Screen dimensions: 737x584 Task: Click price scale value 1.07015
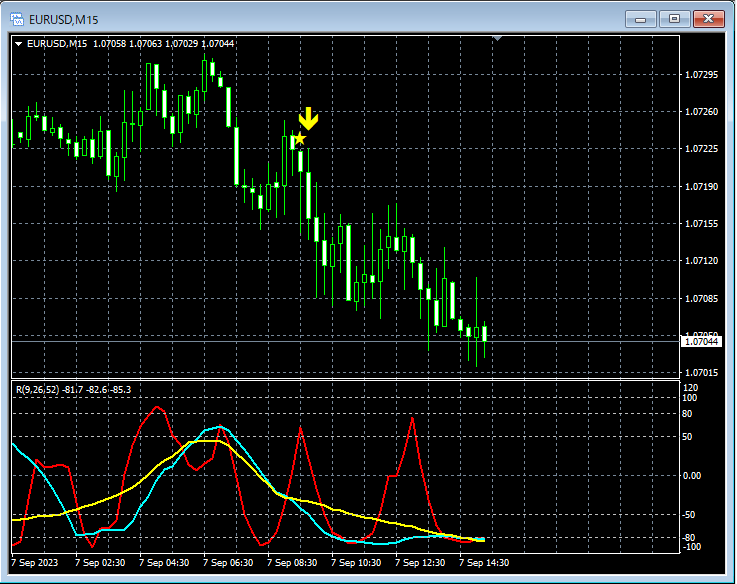click(701, 372)
